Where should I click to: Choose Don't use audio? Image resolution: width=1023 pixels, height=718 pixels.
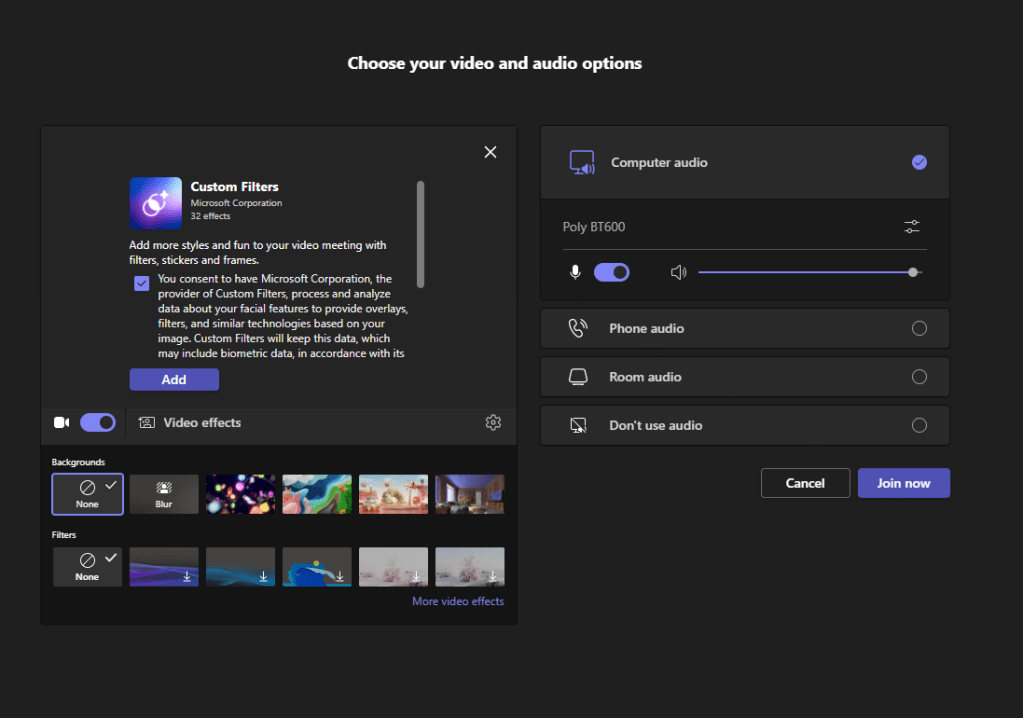(x=919, y=425)
